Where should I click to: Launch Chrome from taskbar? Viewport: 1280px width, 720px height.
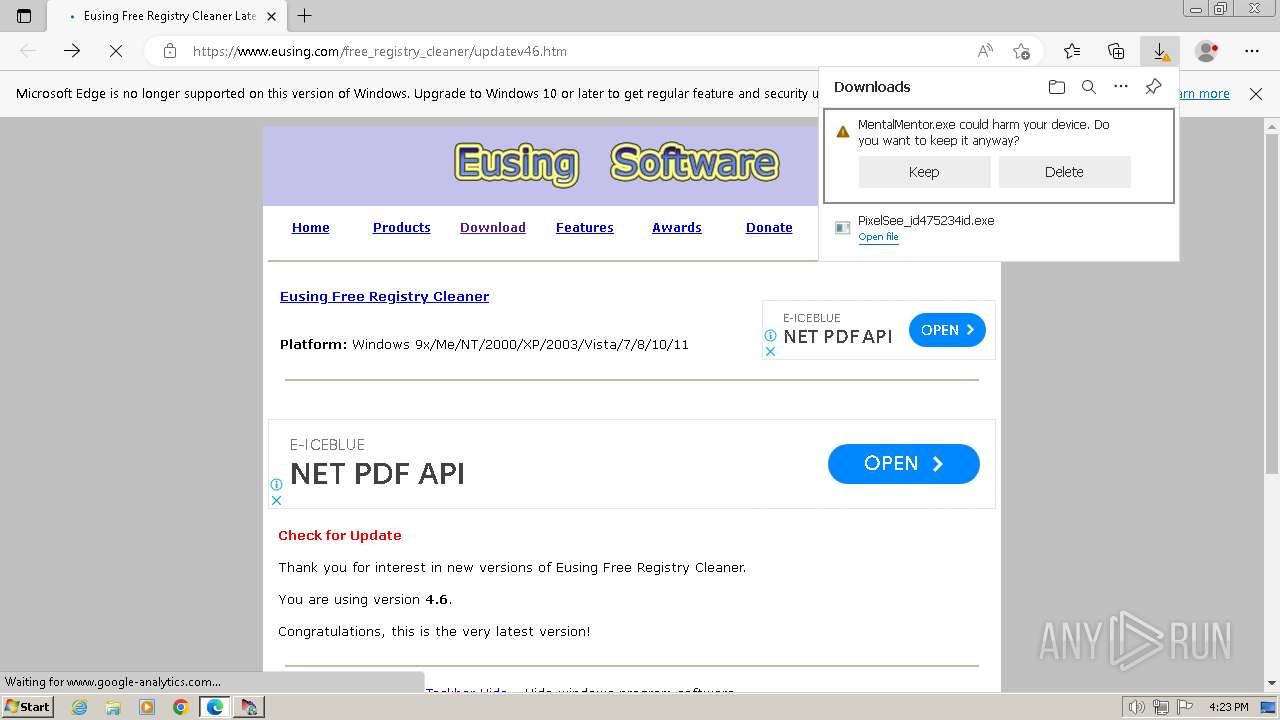click(x=180, y=707)
